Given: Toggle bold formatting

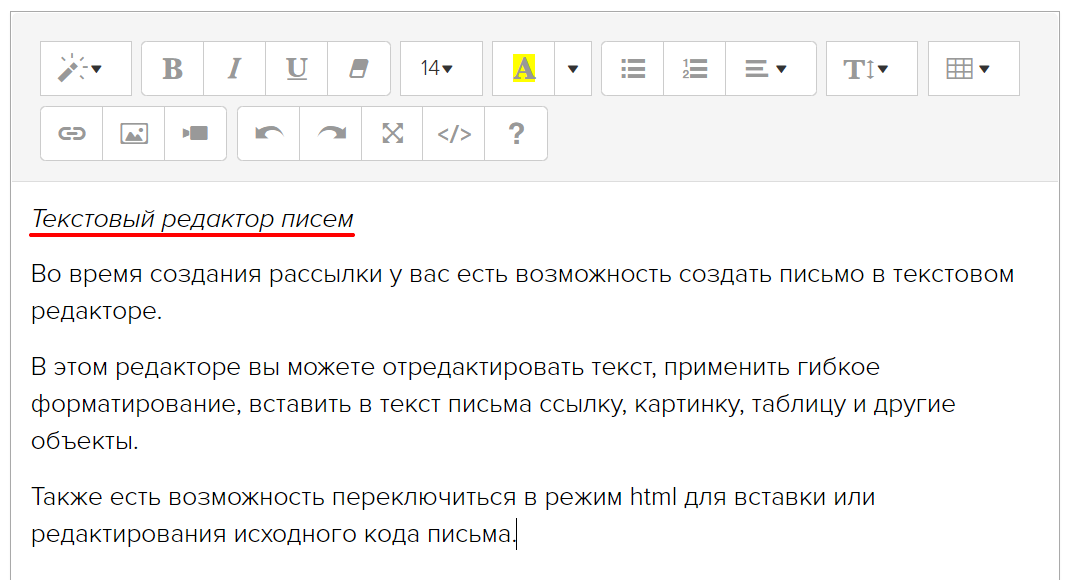Looking at the screenshot, I should tap(172, 69).
